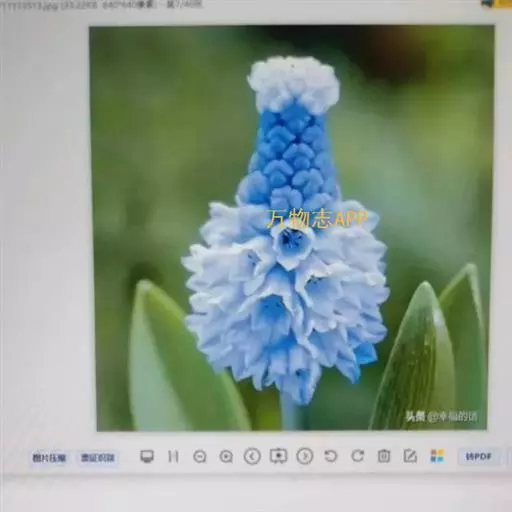The width and height of the screenshot is (512, 512).
Task: Click the 图片压缩 button
Action: click(49, 457)
